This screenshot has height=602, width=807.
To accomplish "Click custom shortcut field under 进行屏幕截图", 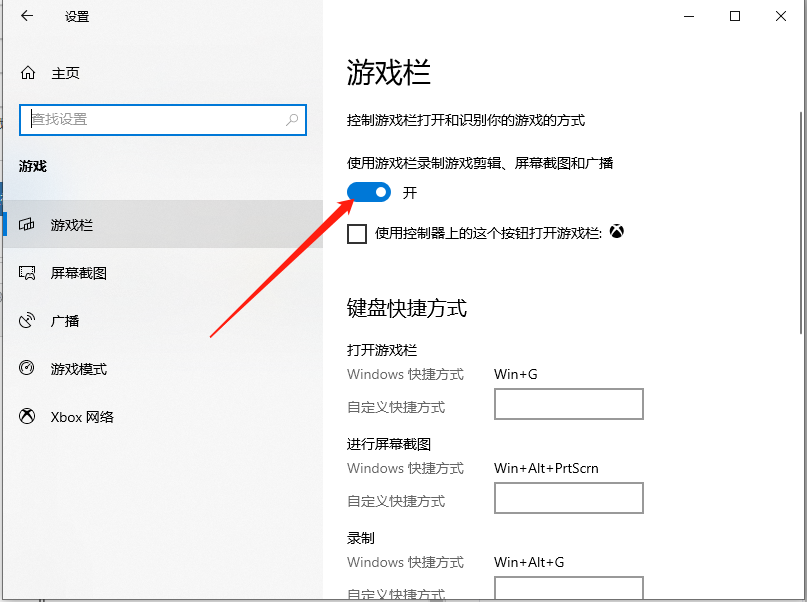I will pos(568,498).
